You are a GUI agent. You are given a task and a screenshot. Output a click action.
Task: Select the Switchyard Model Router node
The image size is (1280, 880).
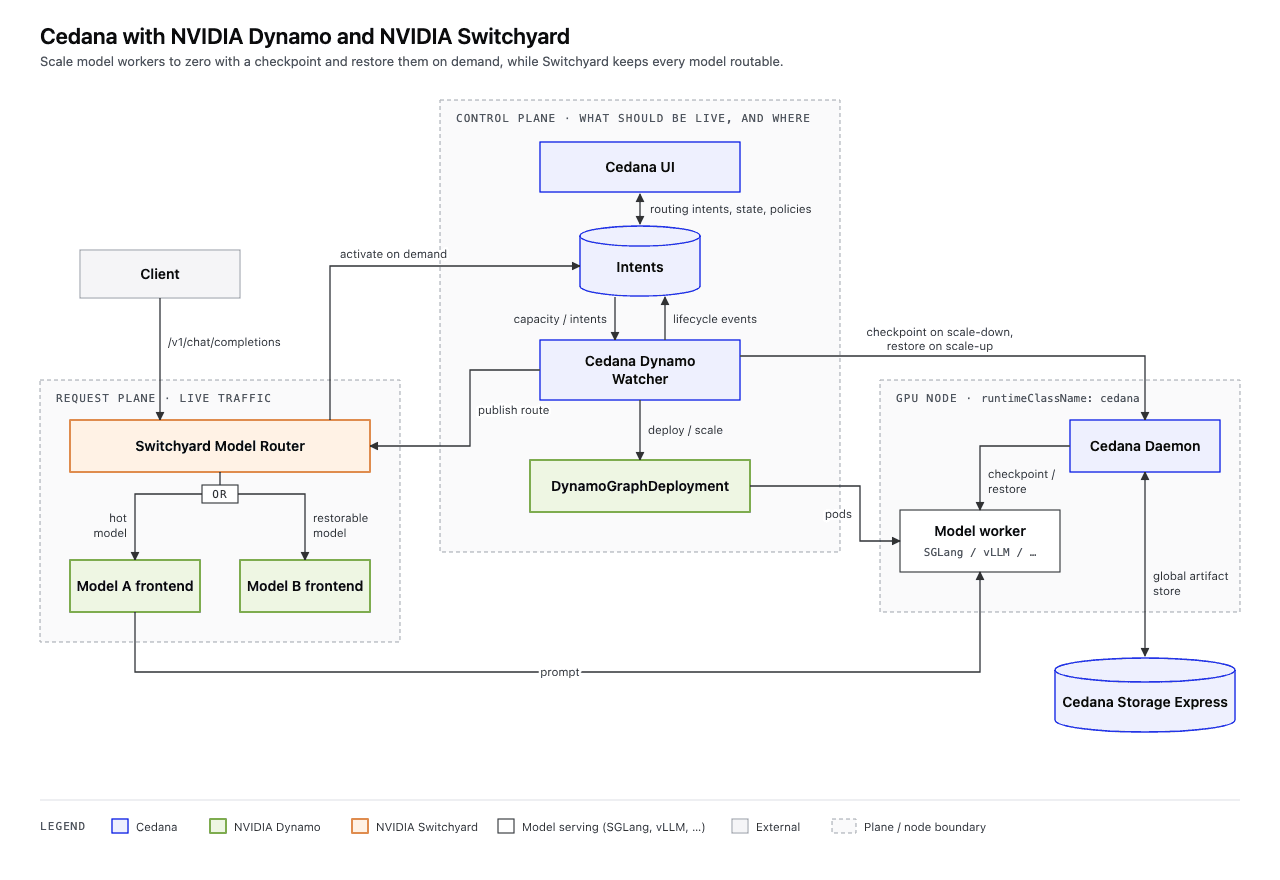pyautogui.click(x=220, y=446)
